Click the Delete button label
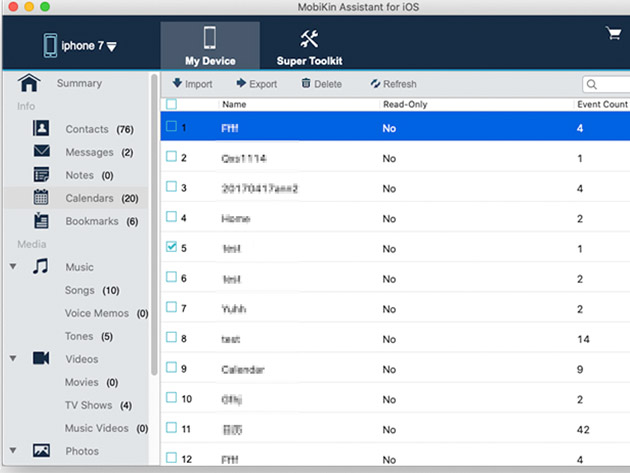The image size is (630, 473). 328,84
